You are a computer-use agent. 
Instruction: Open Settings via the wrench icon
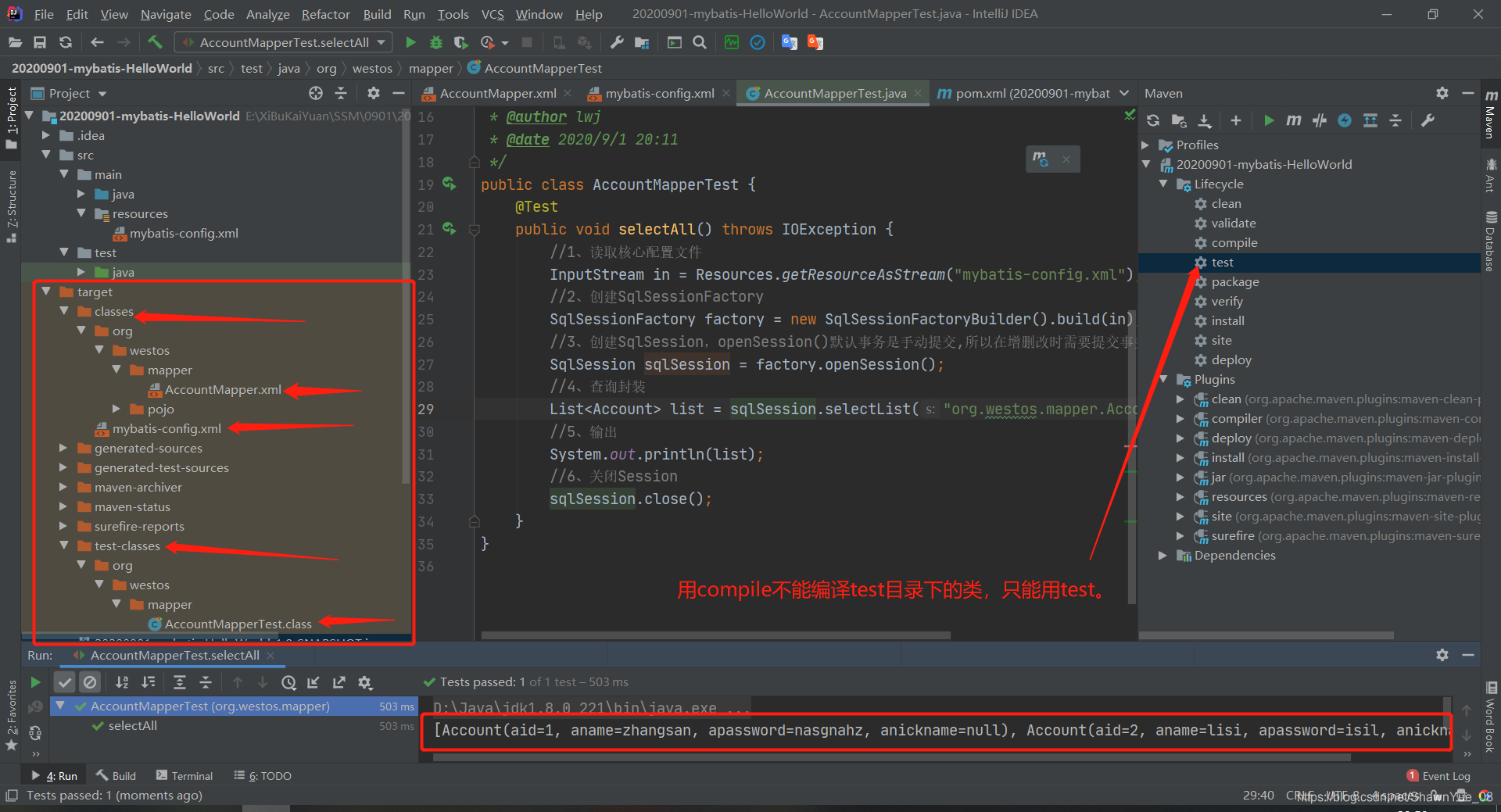tap(617, 42)
